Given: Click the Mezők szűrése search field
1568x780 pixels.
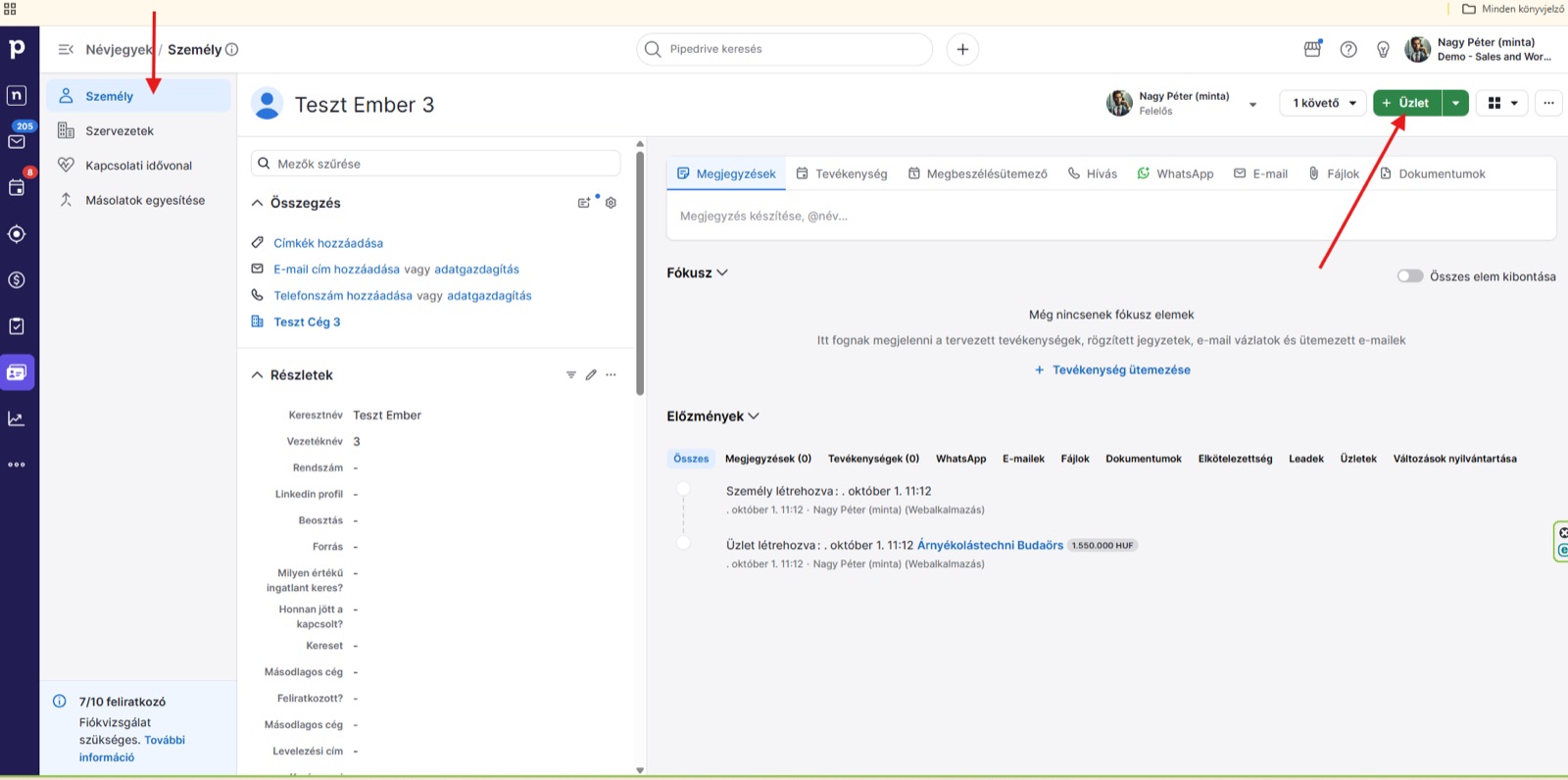Looking at the screenshot, I should pos(435,164).
